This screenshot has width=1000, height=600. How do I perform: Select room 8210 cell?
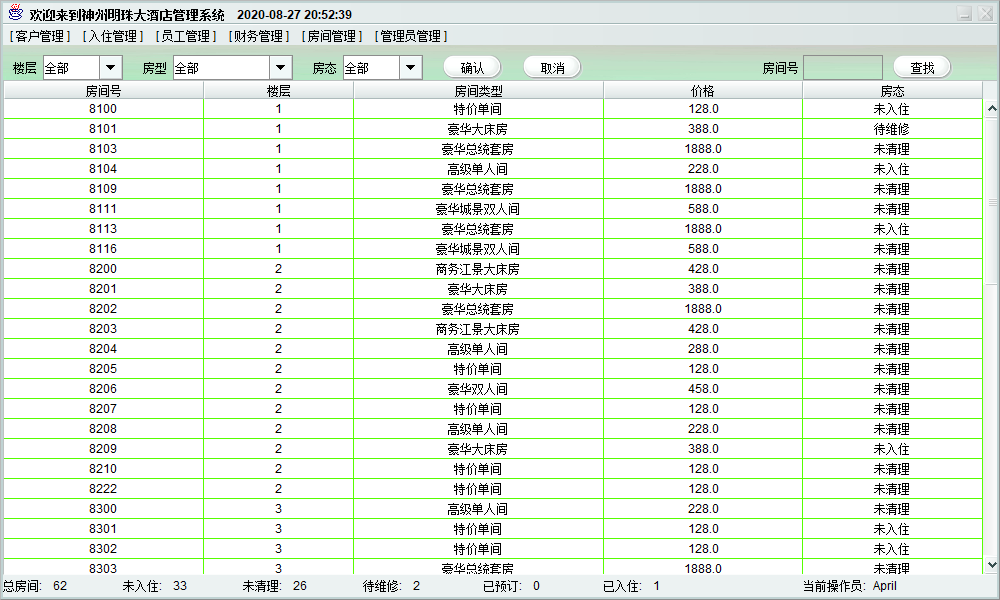[x=103, y=469]
